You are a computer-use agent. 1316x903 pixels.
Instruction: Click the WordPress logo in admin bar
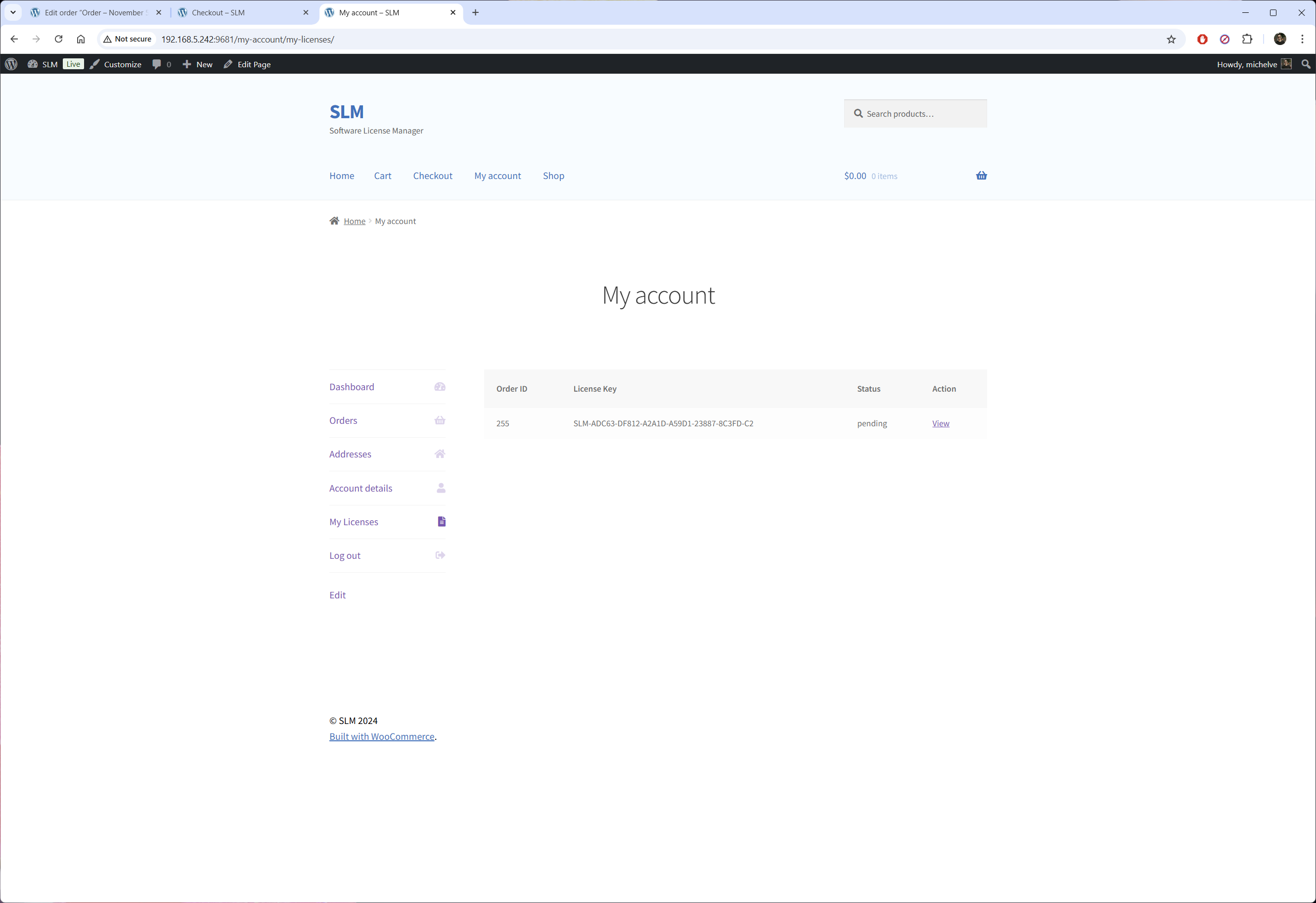11,64
